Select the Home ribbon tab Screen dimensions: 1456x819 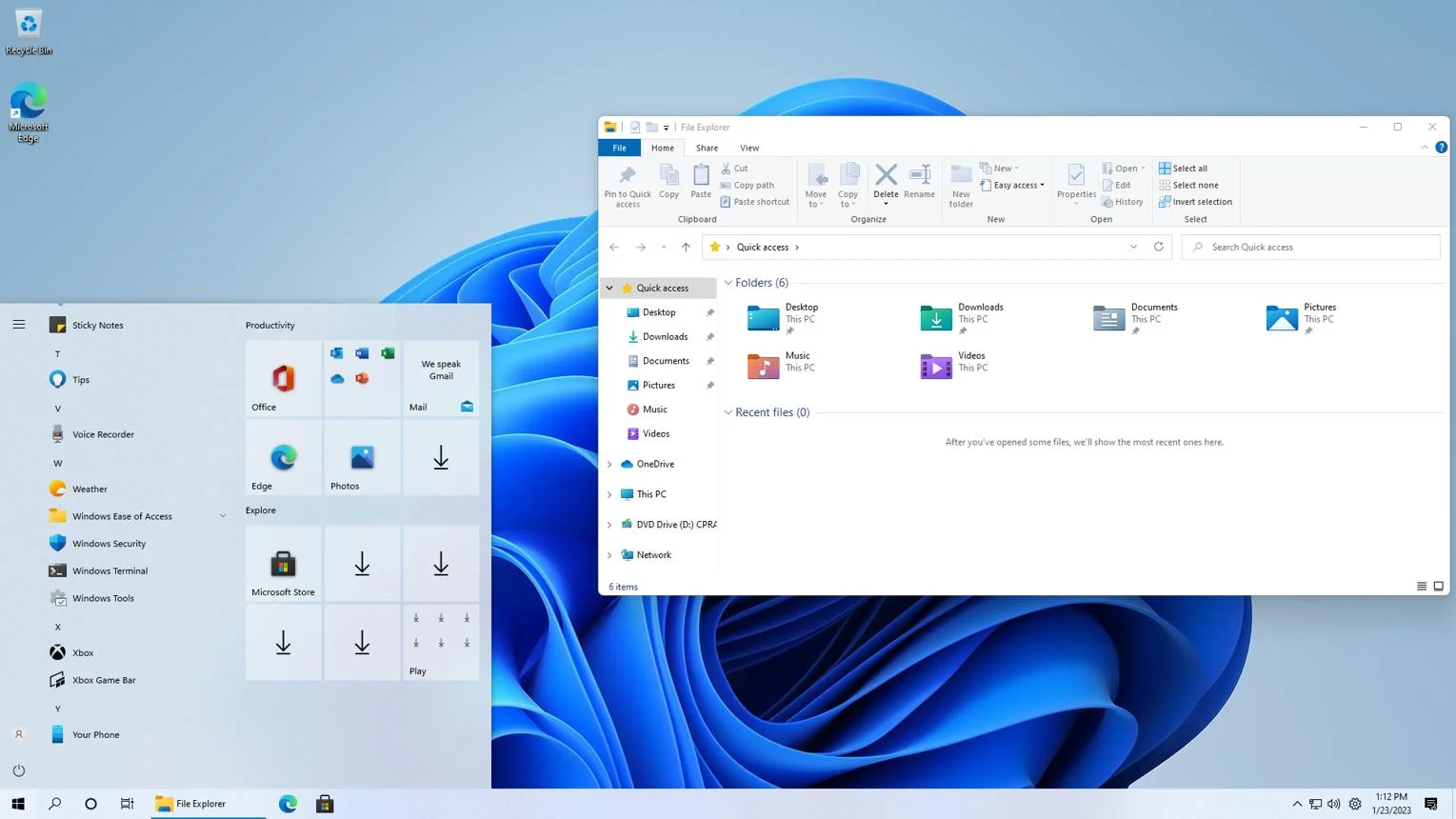tap(662, 148)
